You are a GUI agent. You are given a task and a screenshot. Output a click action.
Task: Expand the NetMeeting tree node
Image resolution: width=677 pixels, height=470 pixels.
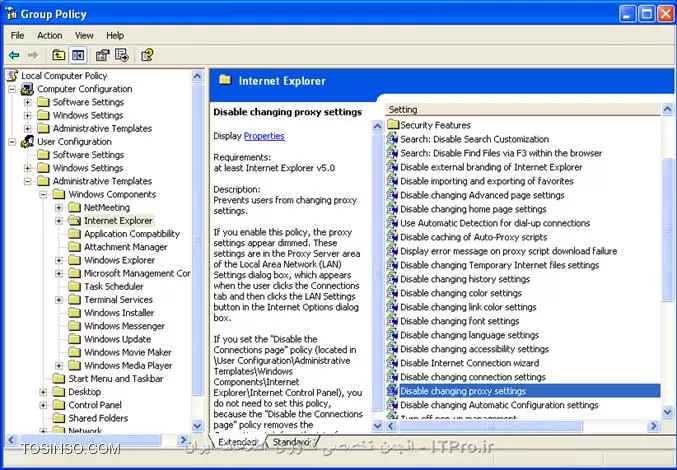[x=59, y=208]
